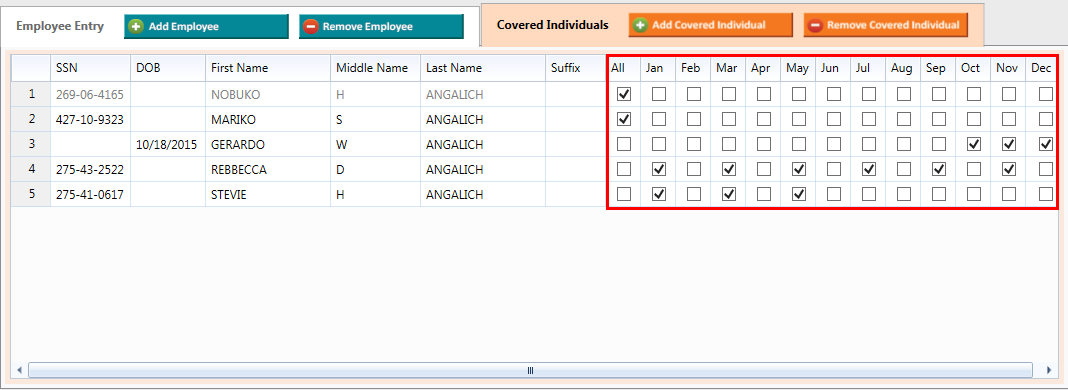The width and height of the screenshot is (1068, 390).
Task: Switch to the Employee Entry tab
Action: pyautogui.click(x=60, y=26)
